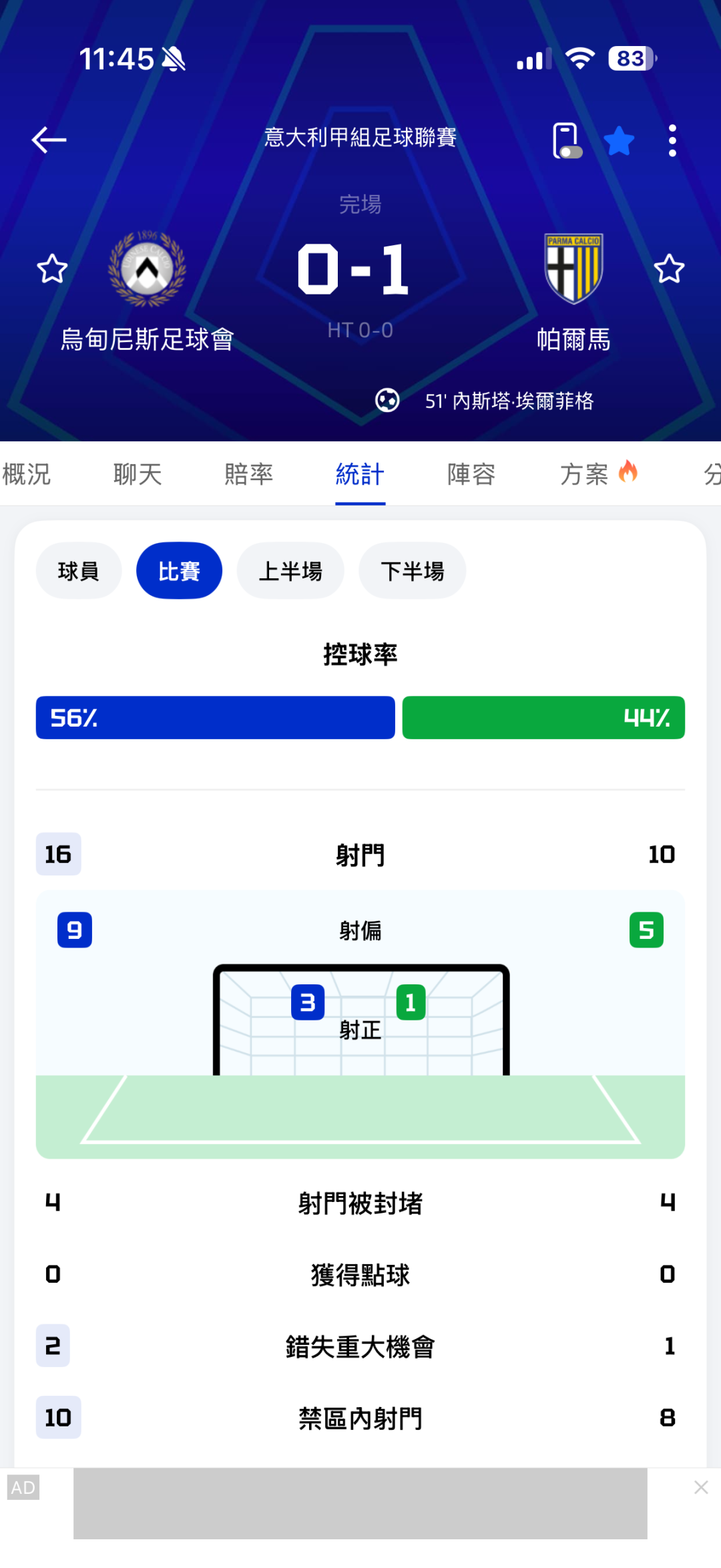Select the 球員 stats filter
Screen dimensions: 721x1568
(79, 571)
